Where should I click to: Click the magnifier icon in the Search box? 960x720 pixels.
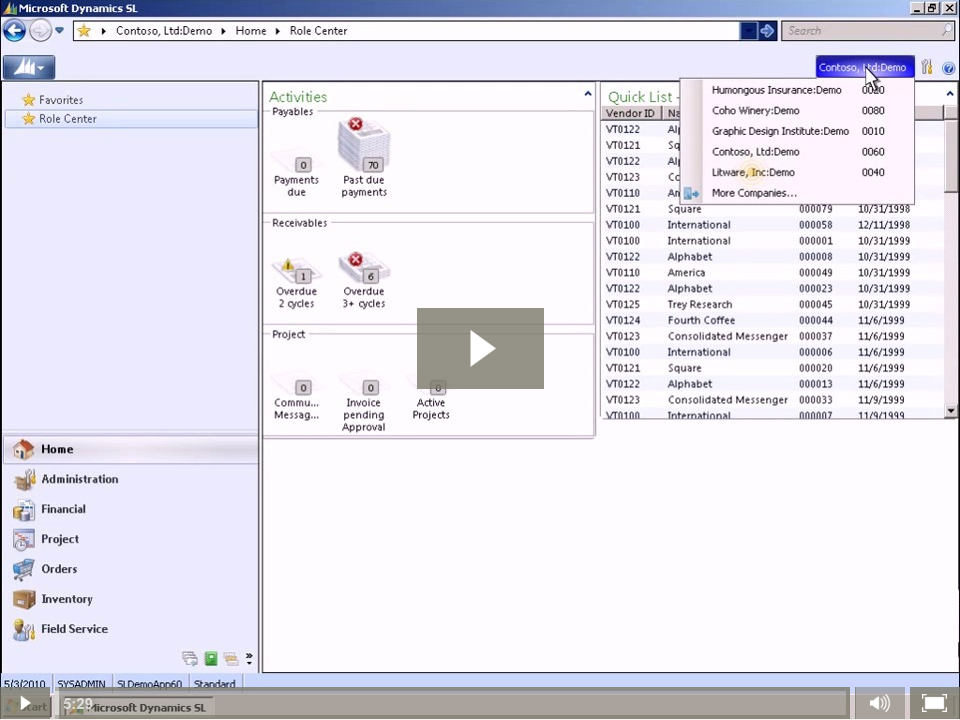(x=947, y=30)
